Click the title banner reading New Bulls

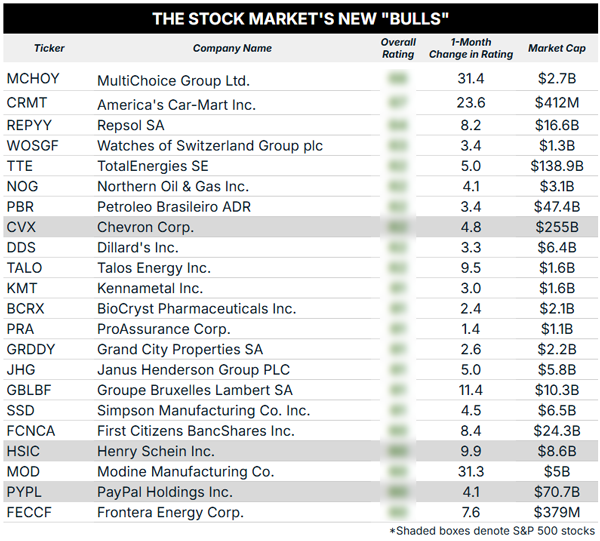pos(300,18)
